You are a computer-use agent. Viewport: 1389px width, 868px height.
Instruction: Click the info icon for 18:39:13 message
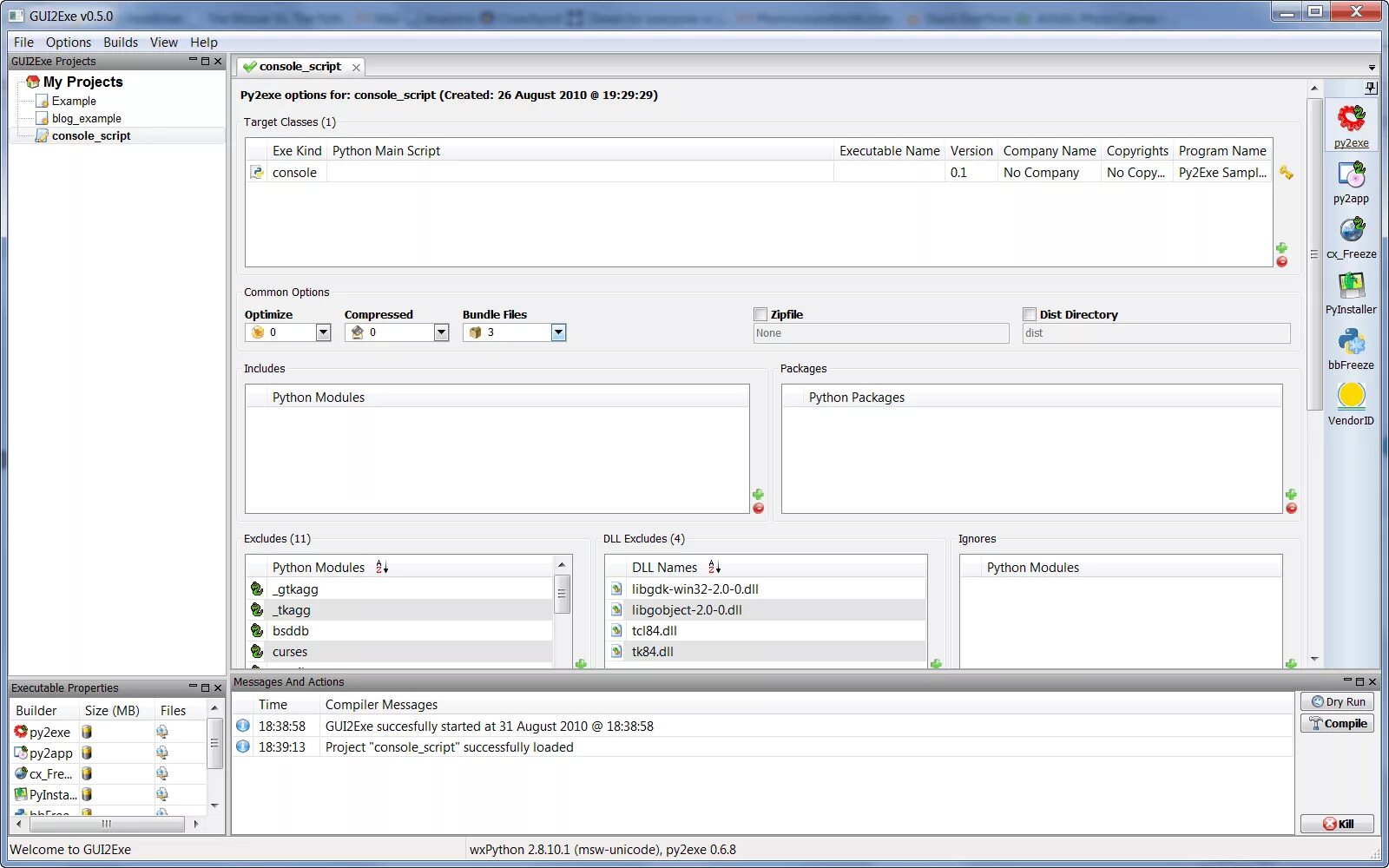point(243,746)
